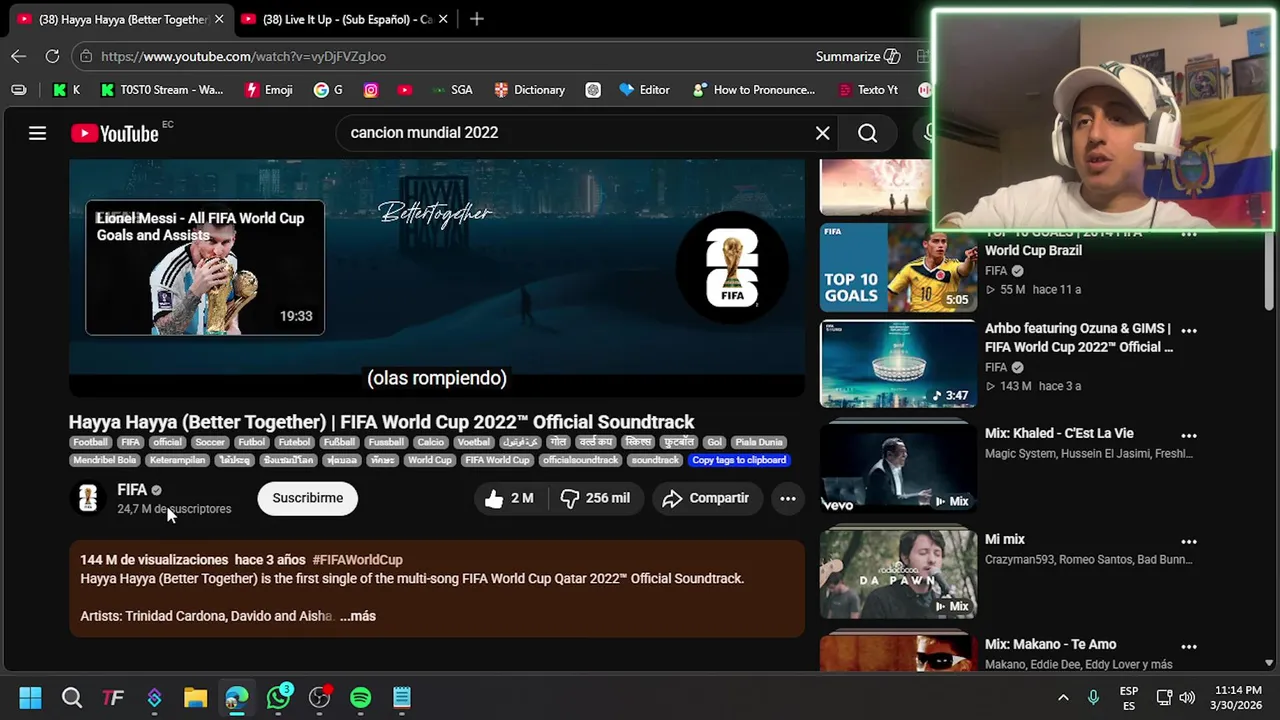The height and width of the screenshot is (720, 1280).
Task: Open the Khaled C'Est La Vie mix thumbnail
Action: [898, 469]
